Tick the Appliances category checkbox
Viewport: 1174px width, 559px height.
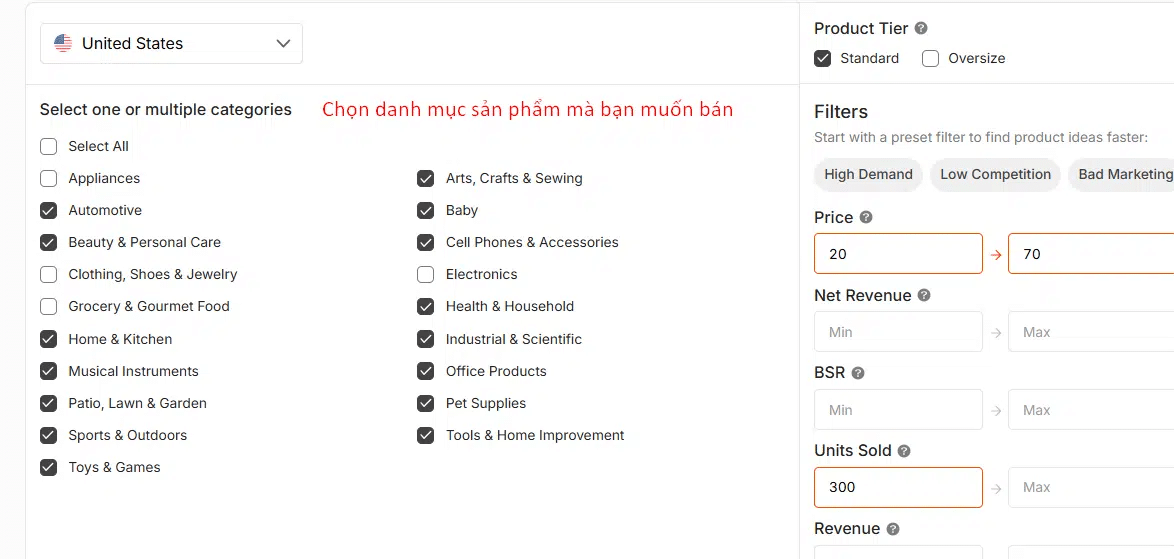point(48,178)
